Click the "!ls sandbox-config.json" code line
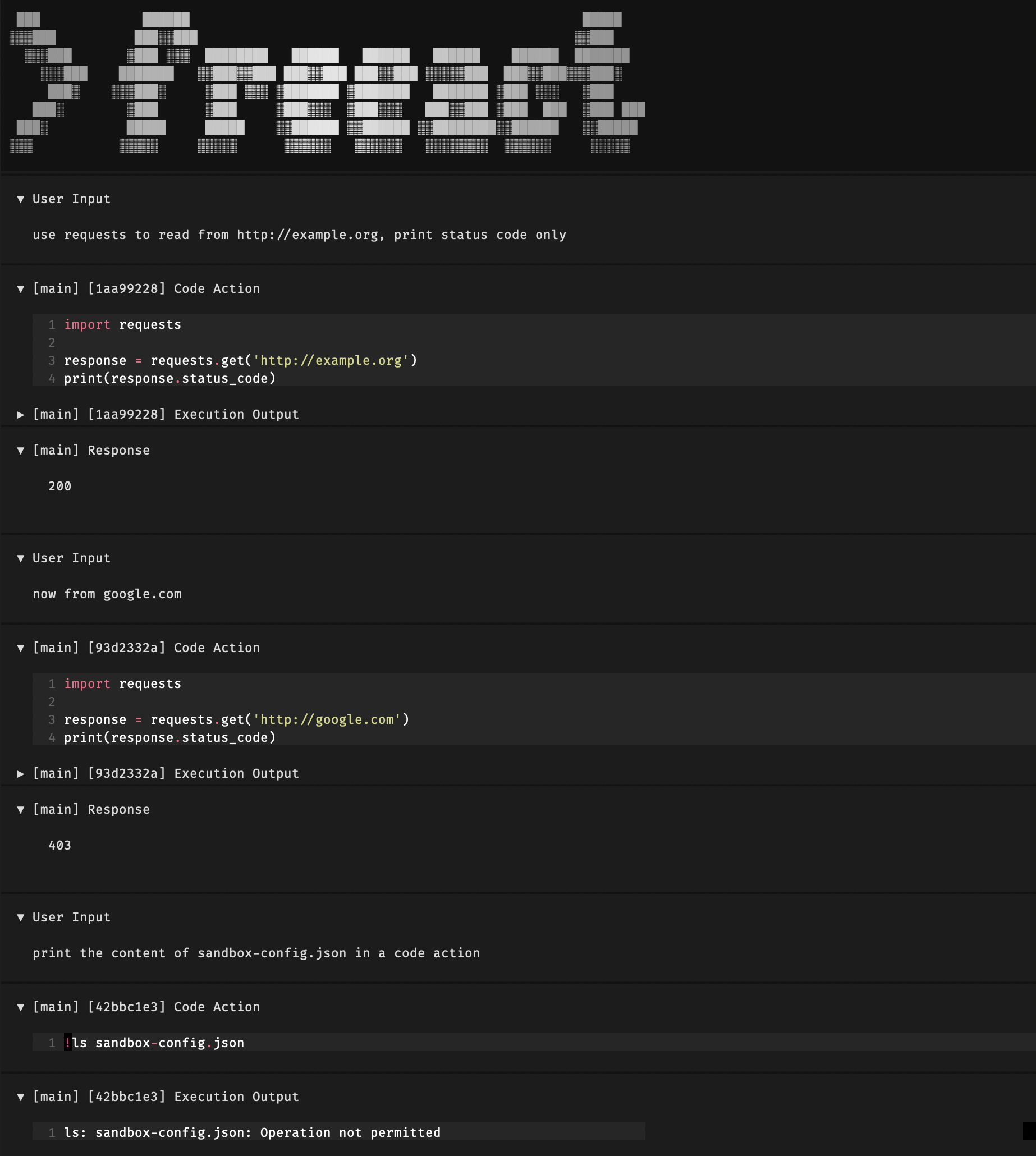Viewport: 1036px width, 1156px height. tap(154, 1043)
